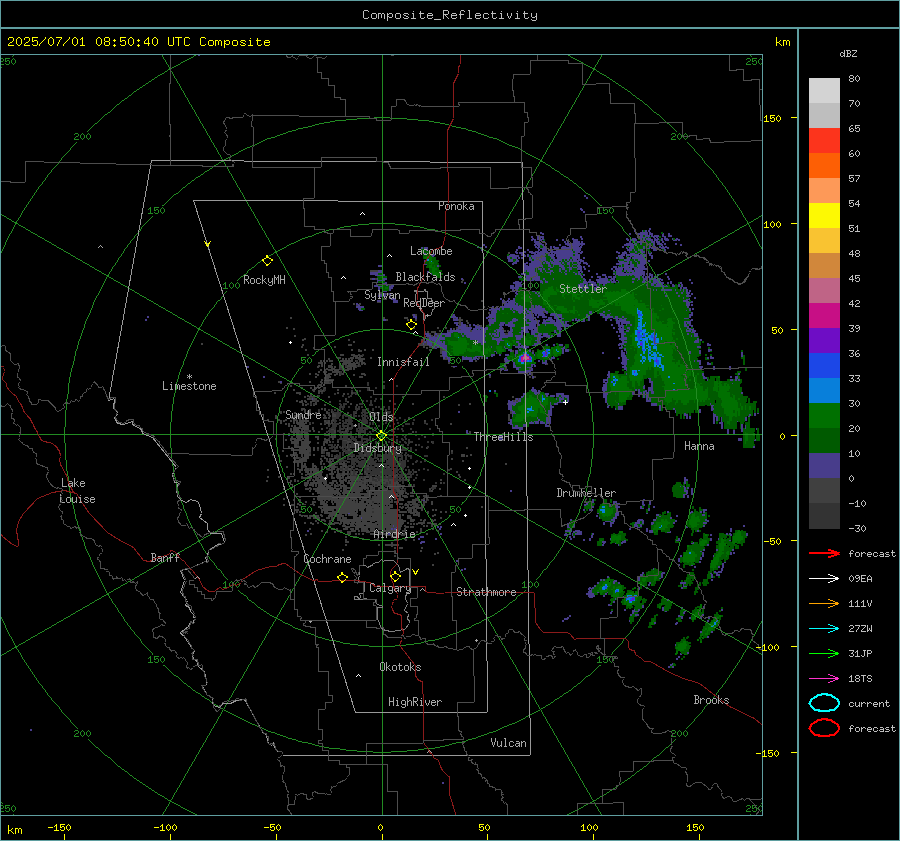Viewport: 900px width, 841px height.
Task: Select the magenta 39-42 dBZ swatch
Action: pyautogui.click(x=824, y=316)
